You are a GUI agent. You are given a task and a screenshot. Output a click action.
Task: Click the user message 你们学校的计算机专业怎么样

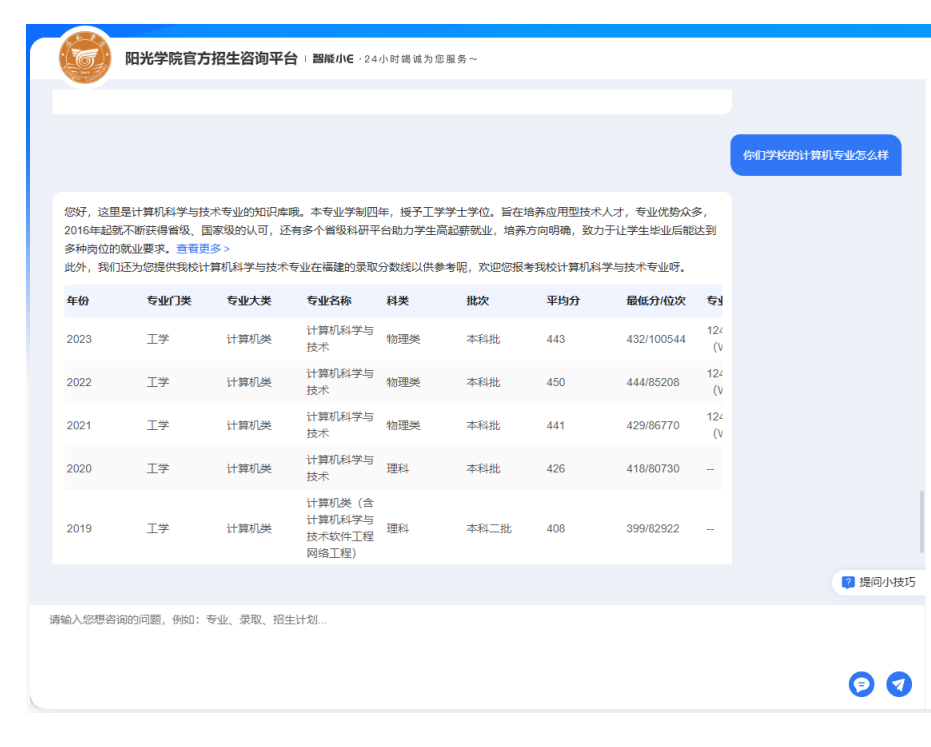pyautogui.click(x=815, y=156)
